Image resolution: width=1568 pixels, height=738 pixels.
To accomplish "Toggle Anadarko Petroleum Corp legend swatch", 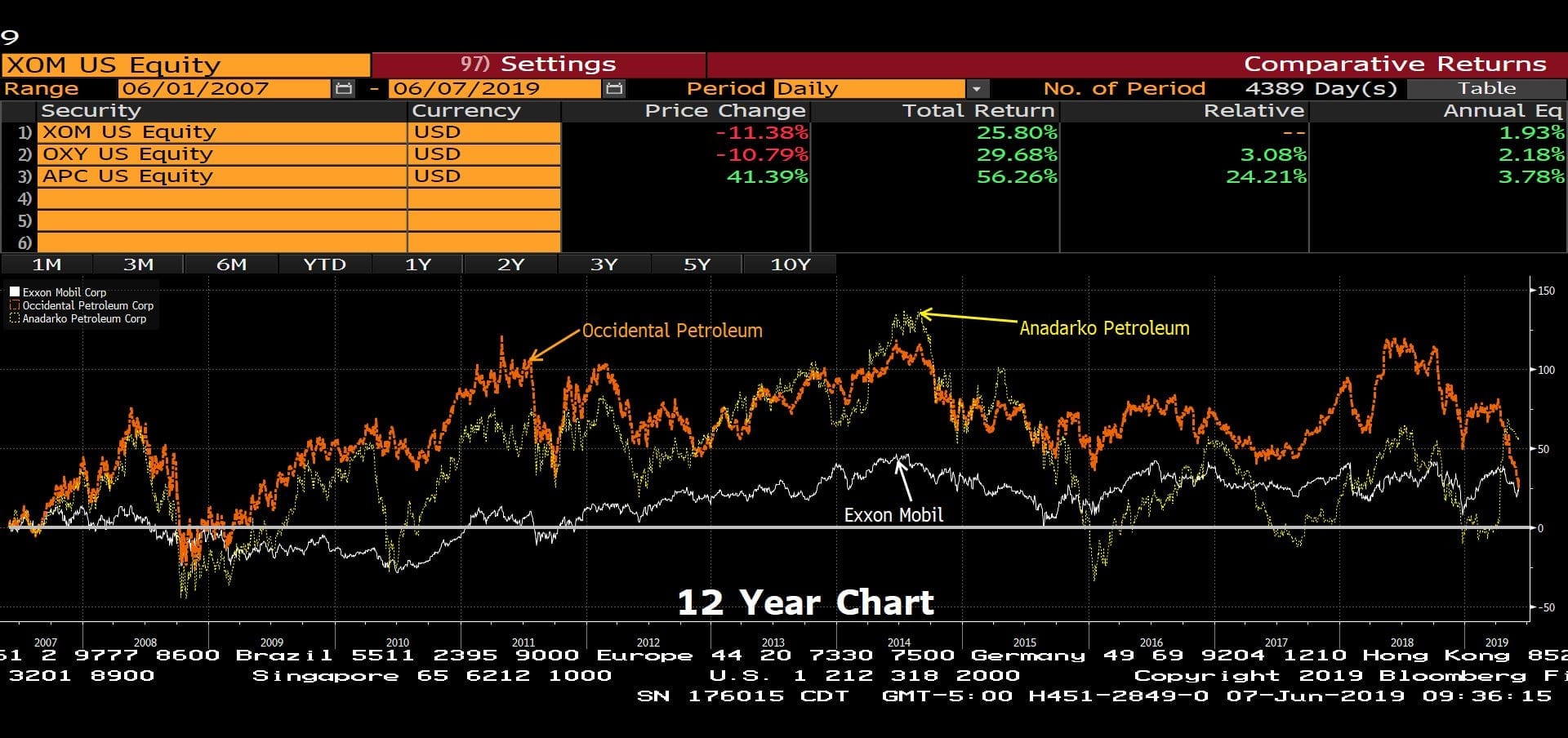I will 15,318.
